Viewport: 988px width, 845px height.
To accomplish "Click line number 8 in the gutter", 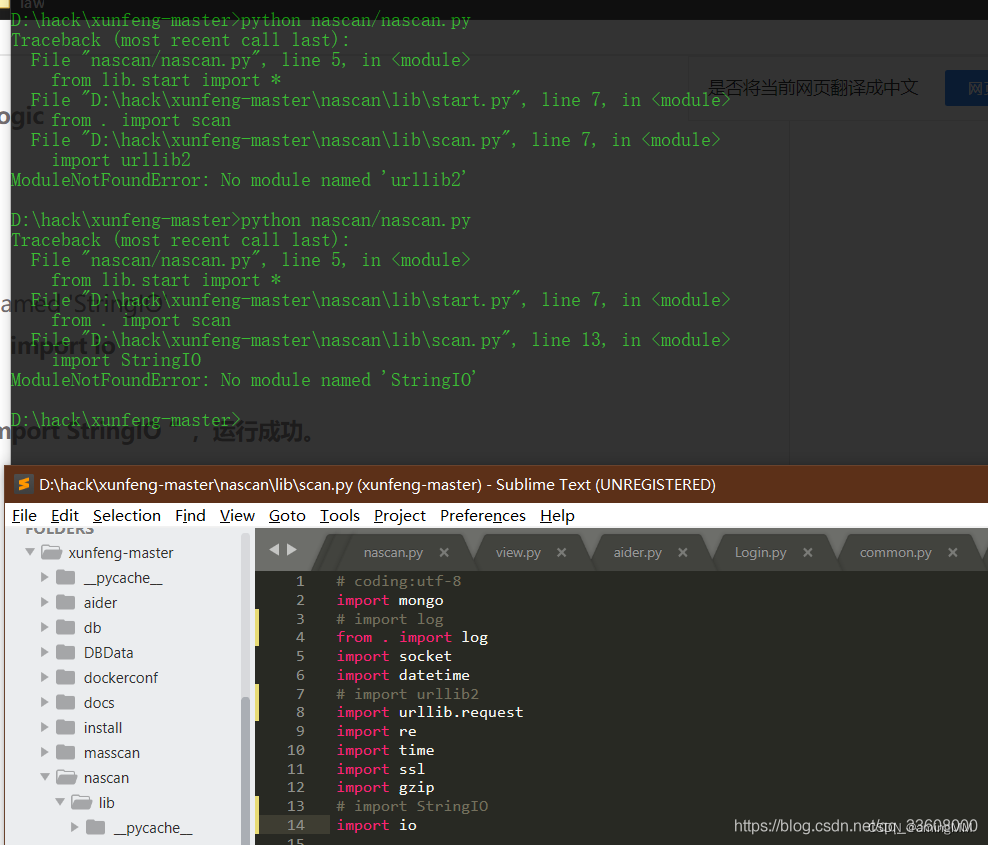I will click(300, 712).
